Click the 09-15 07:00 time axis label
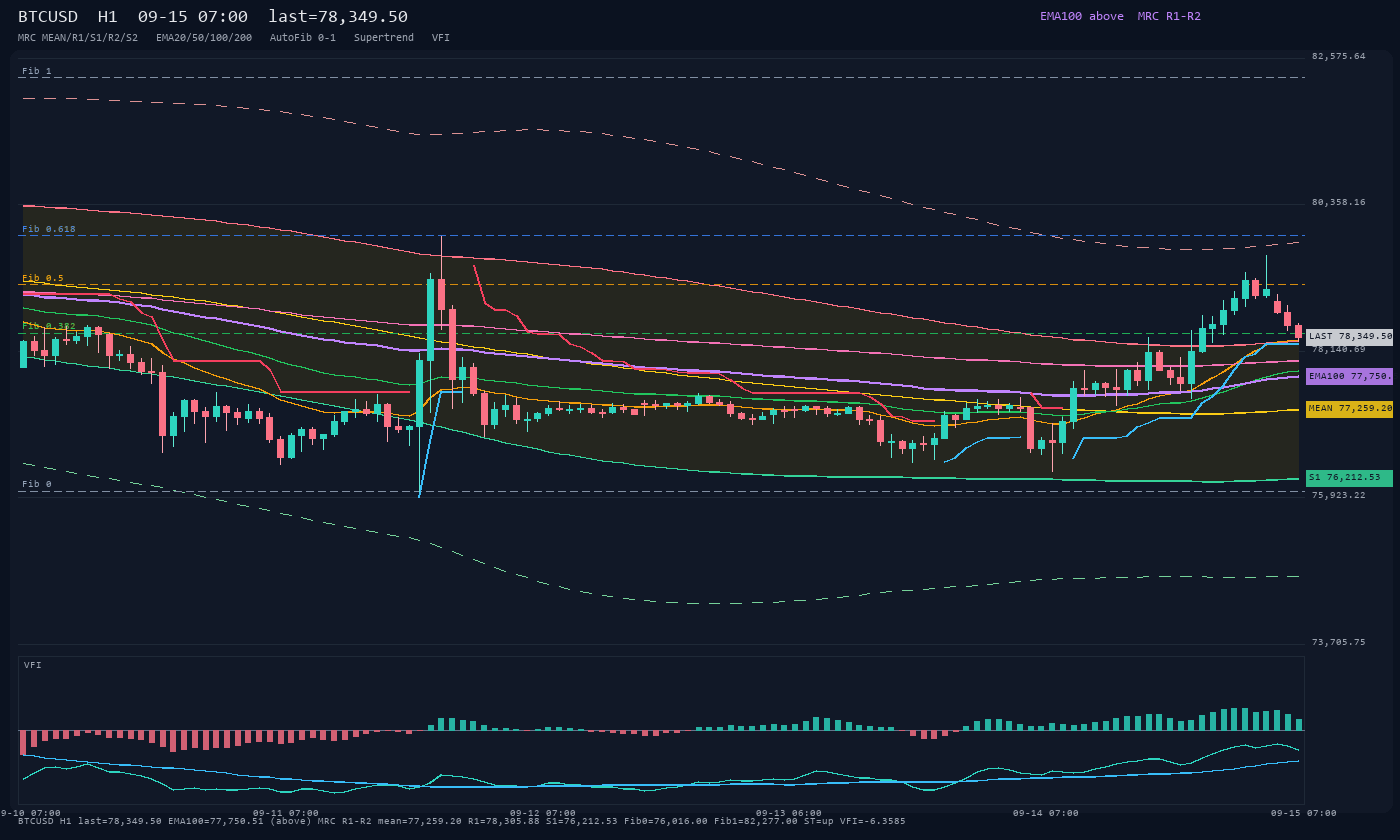Screen dimensions: 1400x840 1304,813
